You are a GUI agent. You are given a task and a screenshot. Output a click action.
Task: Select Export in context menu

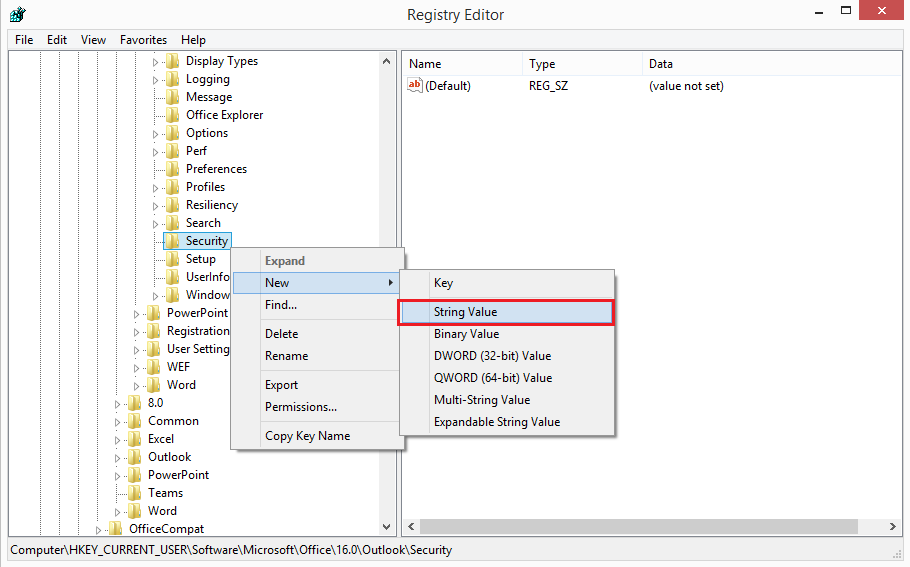click(317, 385)
